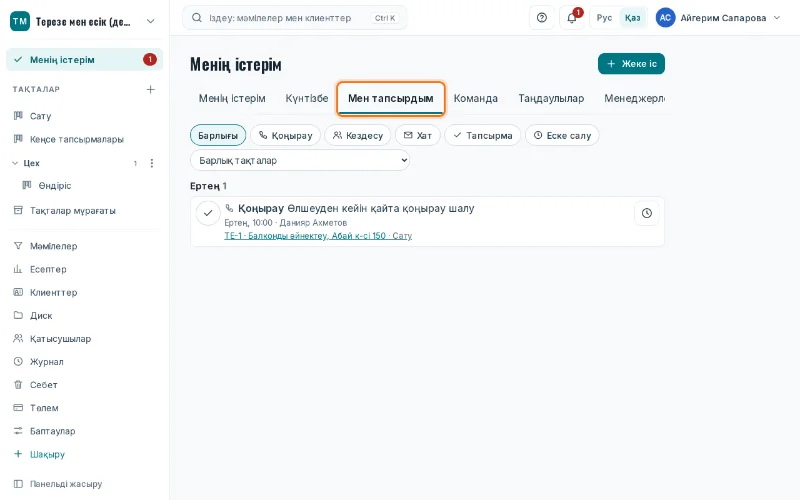Click the AC user avatar

click(x=665, y=18)
